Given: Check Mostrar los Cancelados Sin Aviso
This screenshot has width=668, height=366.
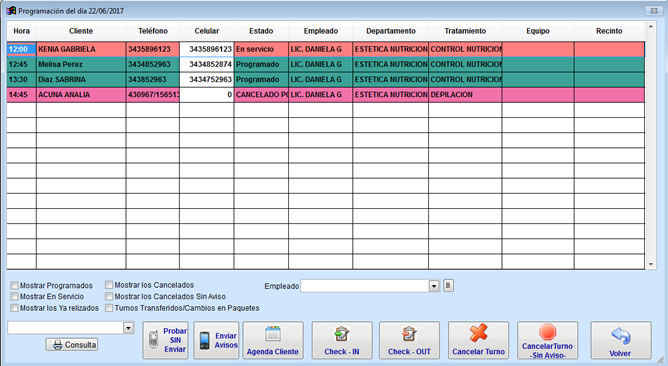Looking at the screenshot, I should click(109, 296).
